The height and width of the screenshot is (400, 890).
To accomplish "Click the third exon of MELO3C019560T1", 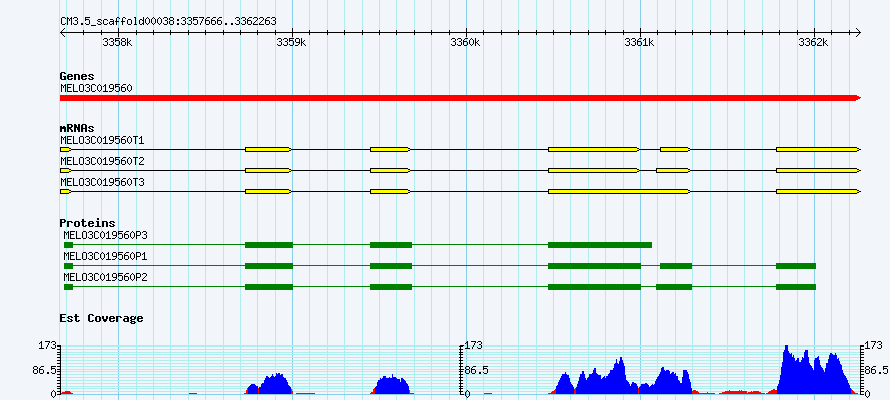I will pos(390,149).
